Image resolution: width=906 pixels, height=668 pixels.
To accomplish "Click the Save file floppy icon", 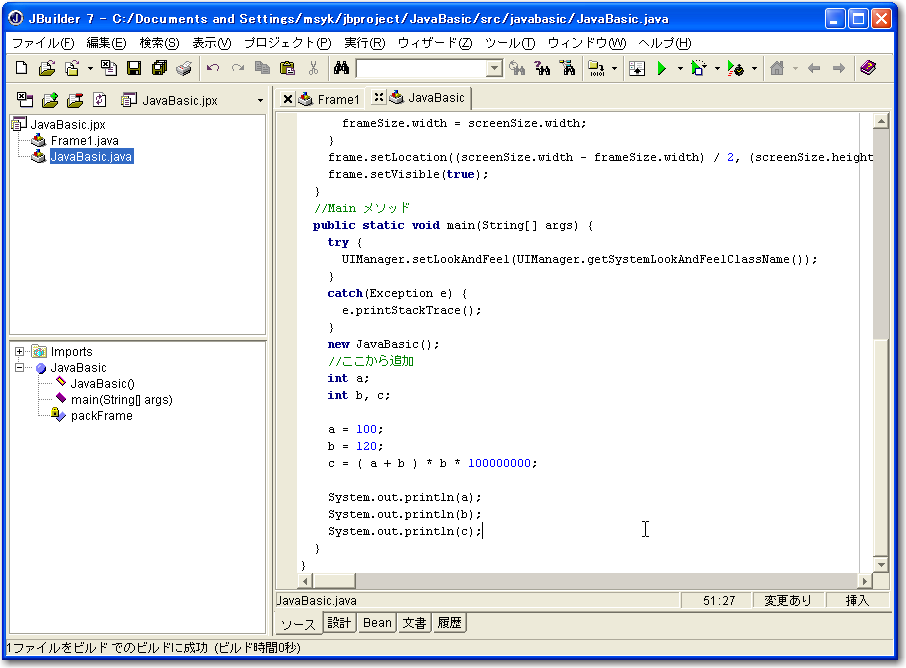I will [x=133, y=68].
